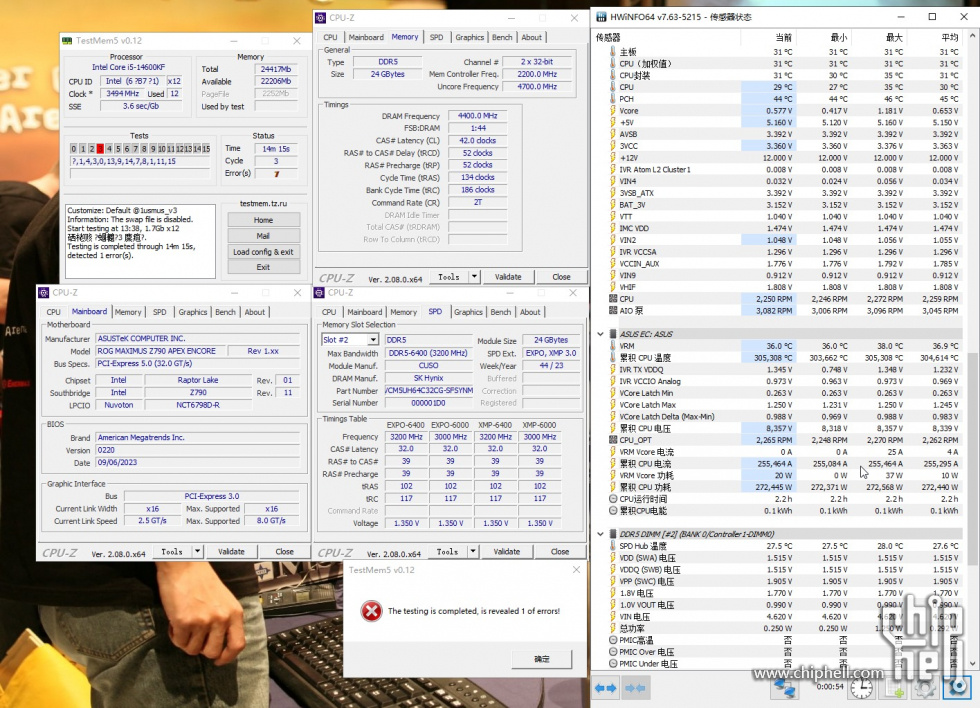Click the chip icon of ASUS EC group
Viewport: 980px width, 708px height.
click(613, 334)
